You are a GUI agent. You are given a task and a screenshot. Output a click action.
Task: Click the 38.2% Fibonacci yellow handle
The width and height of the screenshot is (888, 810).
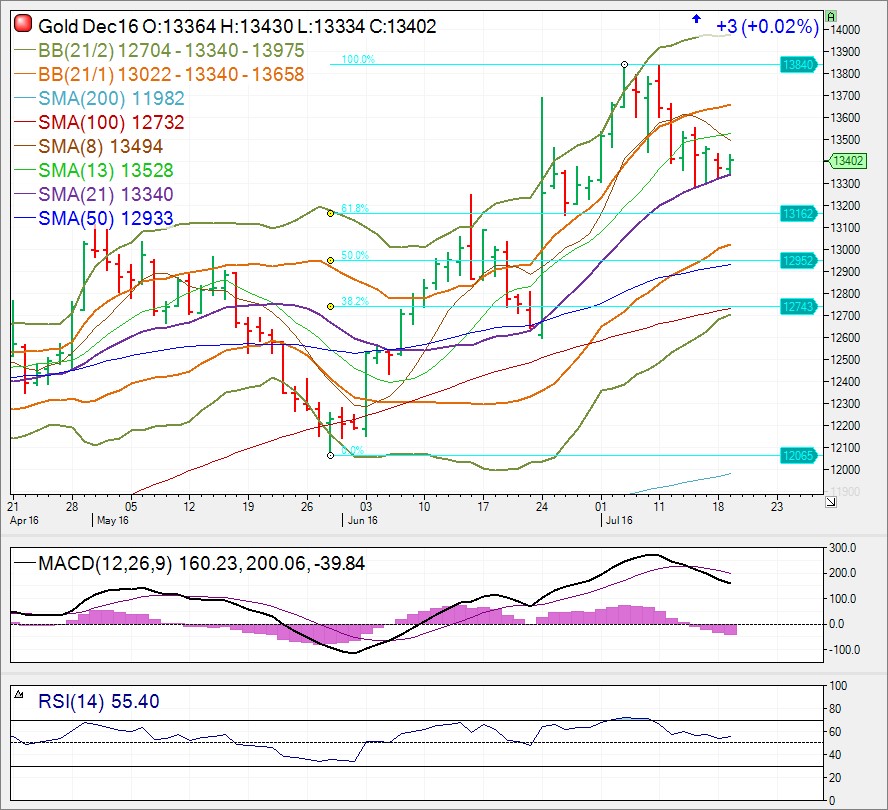coord(330,306)
